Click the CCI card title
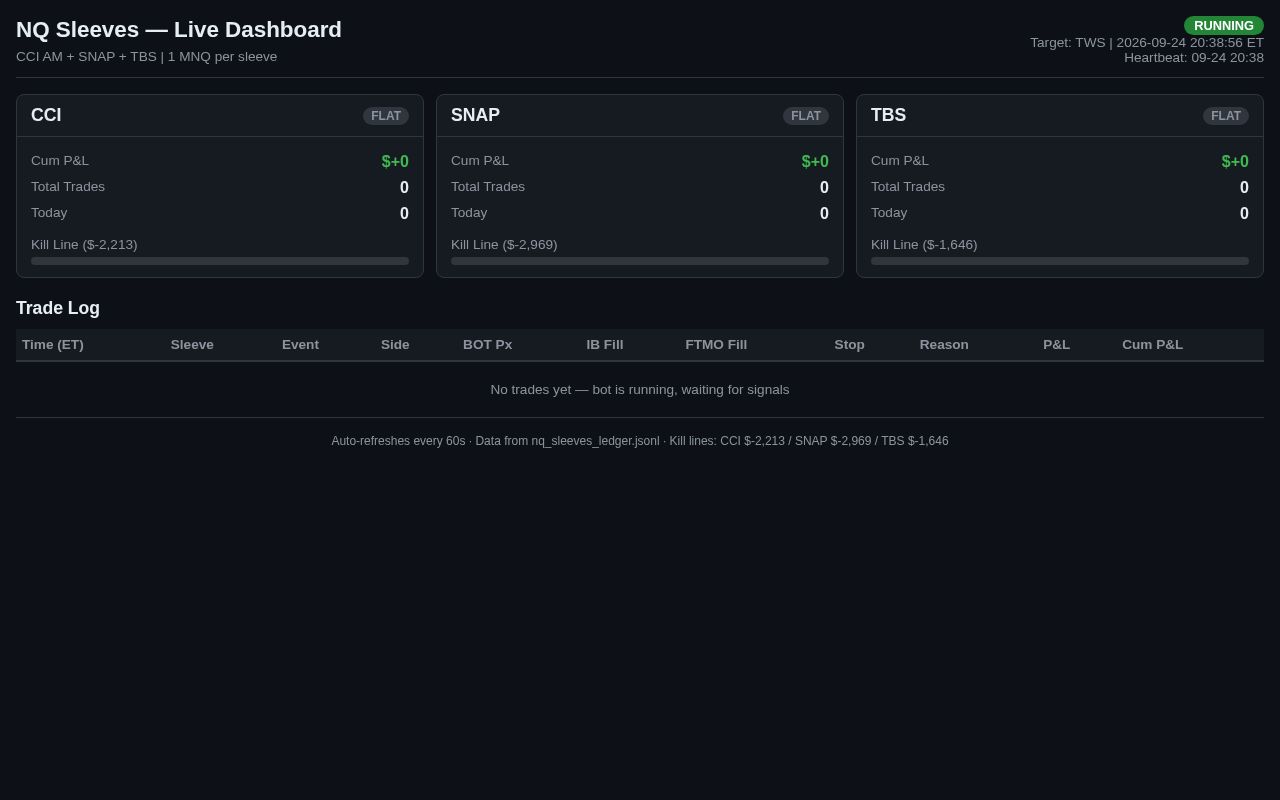The width and height of the screenshot is (1280, 800). coord(46,115)
